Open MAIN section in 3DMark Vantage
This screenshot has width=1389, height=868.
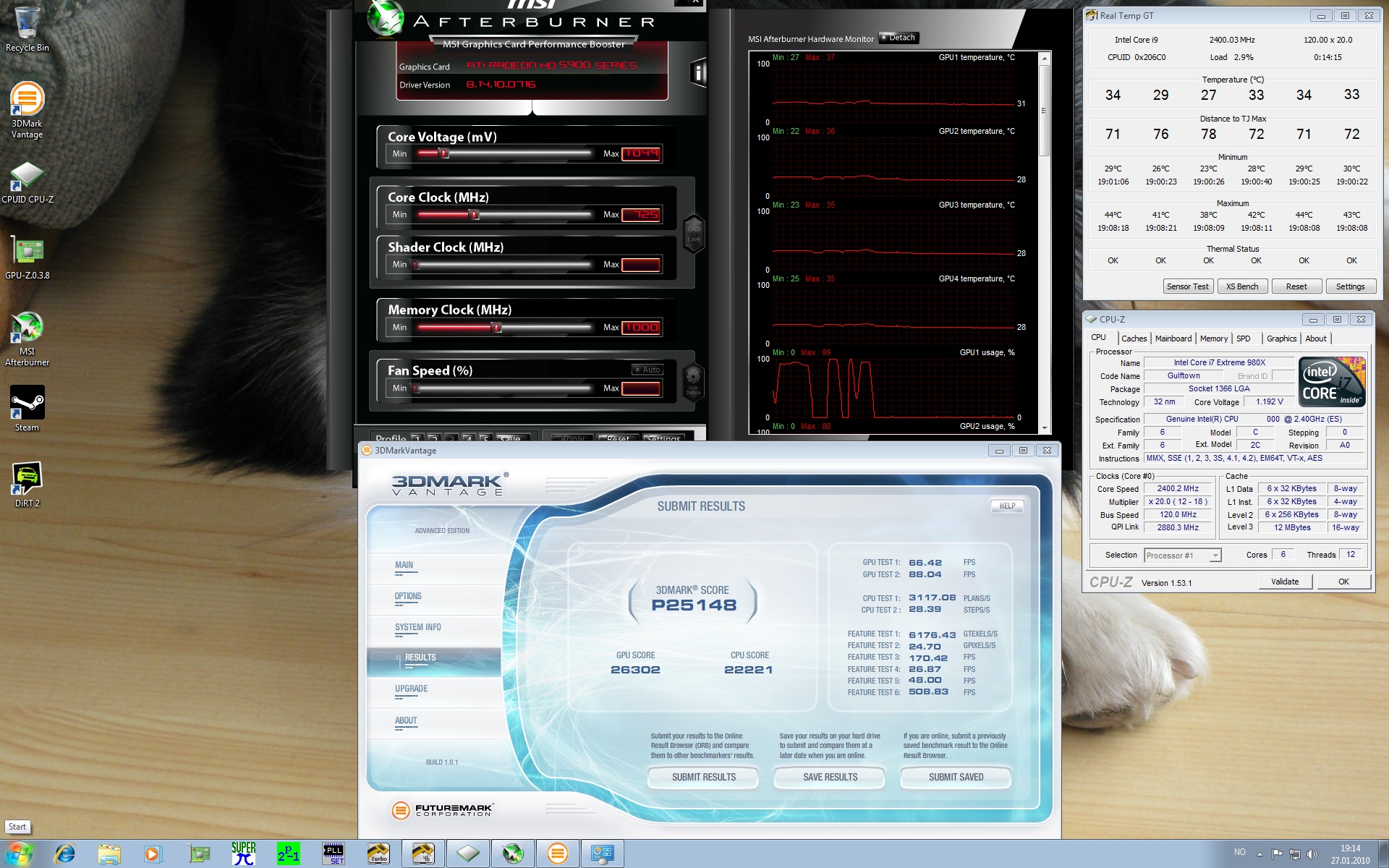point(434,568)
